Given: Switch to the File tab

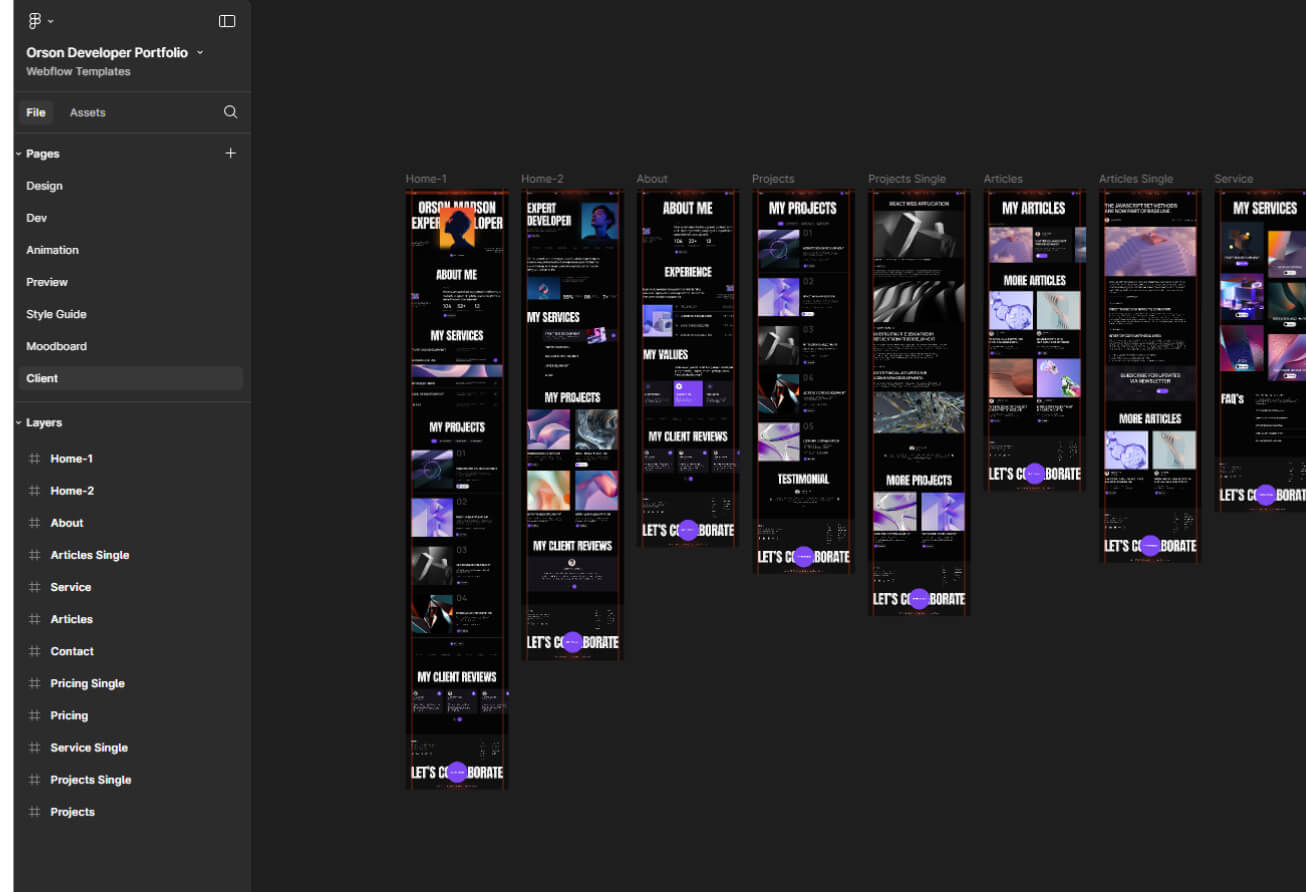Looking at the screenshot, I should tap(36, 113).
